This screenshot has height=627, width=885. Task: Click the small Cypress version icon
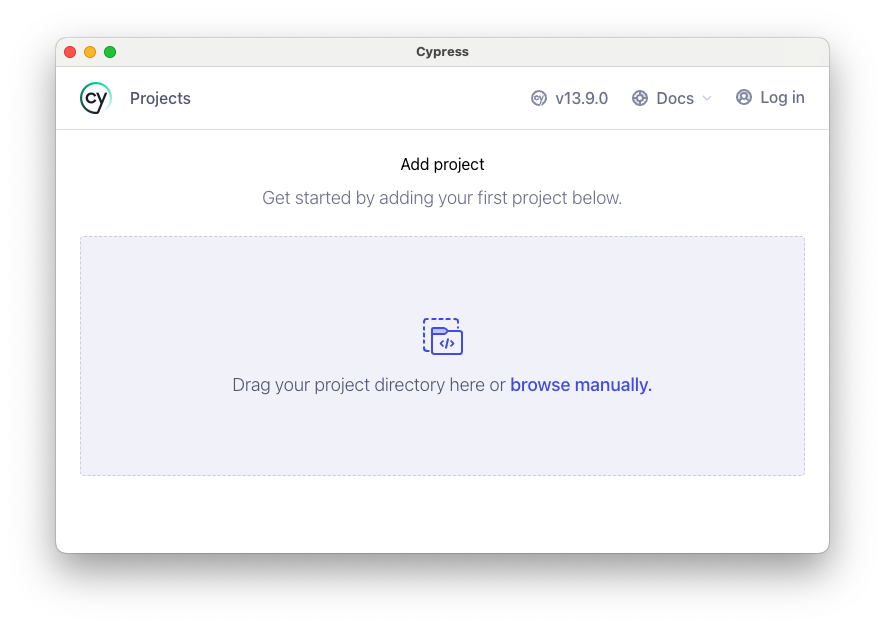(538, 98)
